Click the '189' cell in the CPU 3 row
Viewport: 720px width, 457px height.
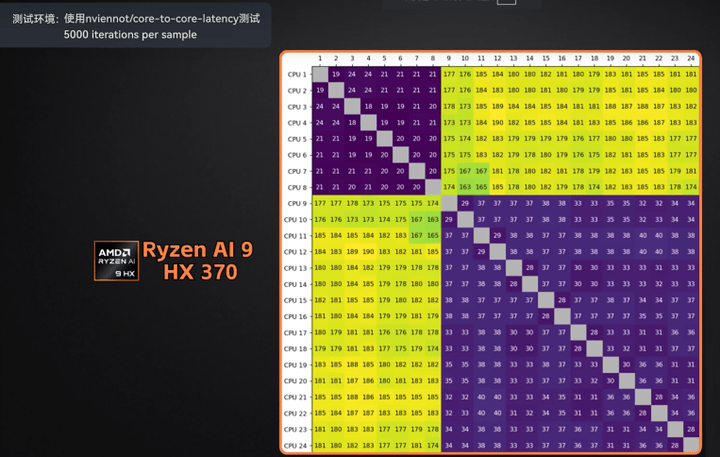tap(497, 107)
